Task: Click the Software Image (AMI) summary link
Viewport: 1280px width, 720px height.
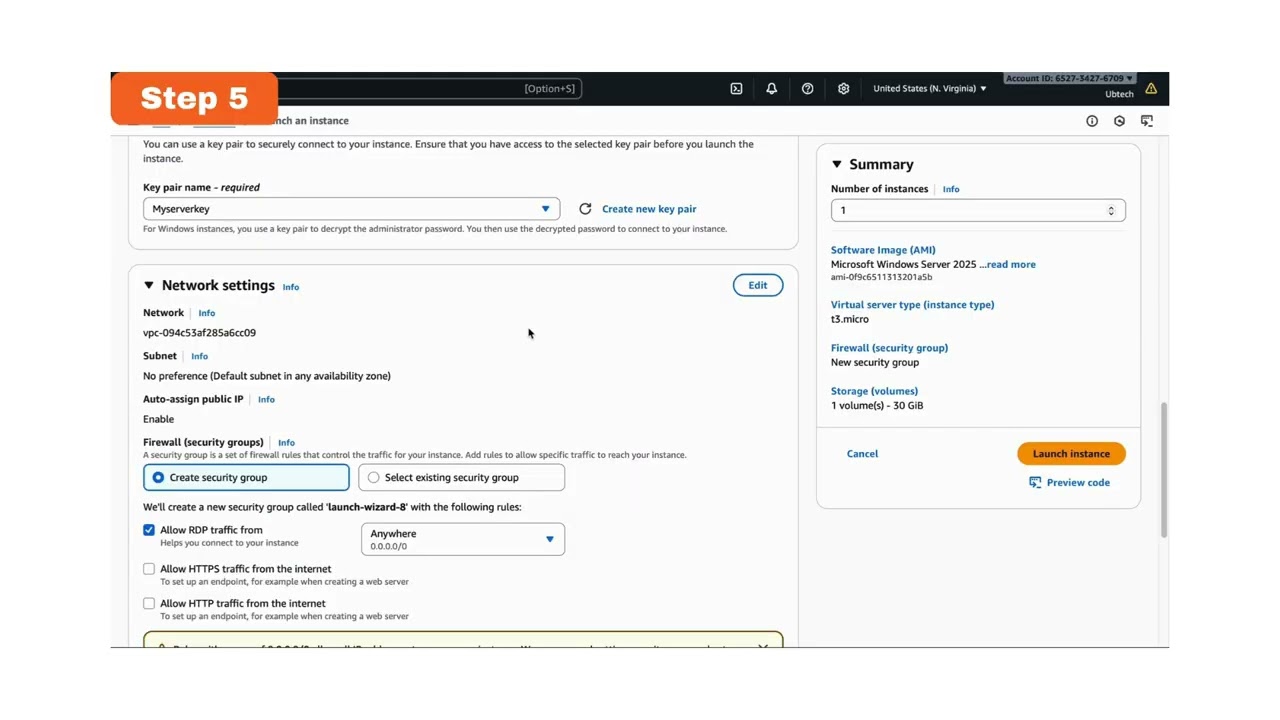Action: point(883,250)
